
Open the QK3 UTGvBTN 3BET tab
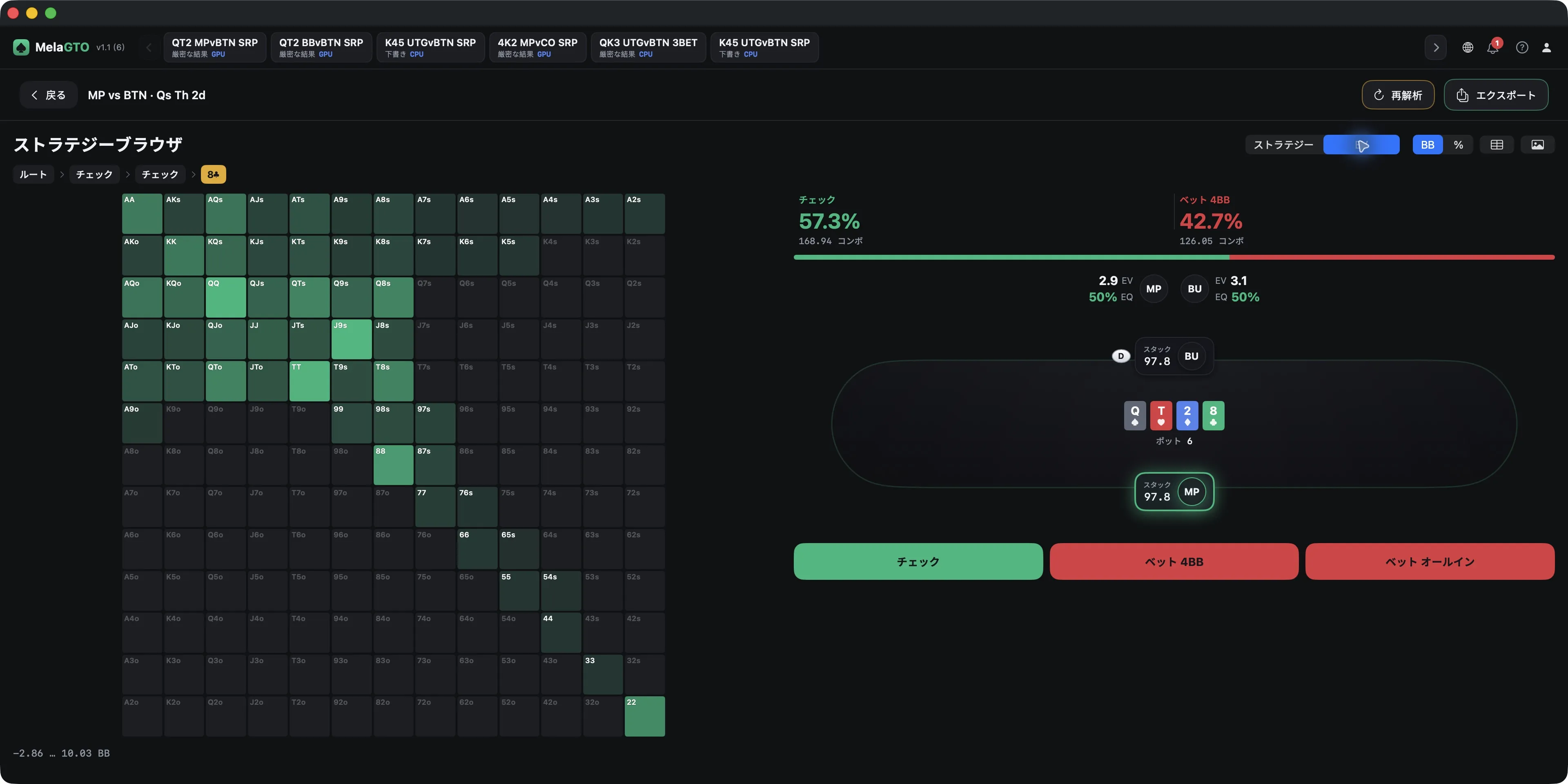click(648, 47)
